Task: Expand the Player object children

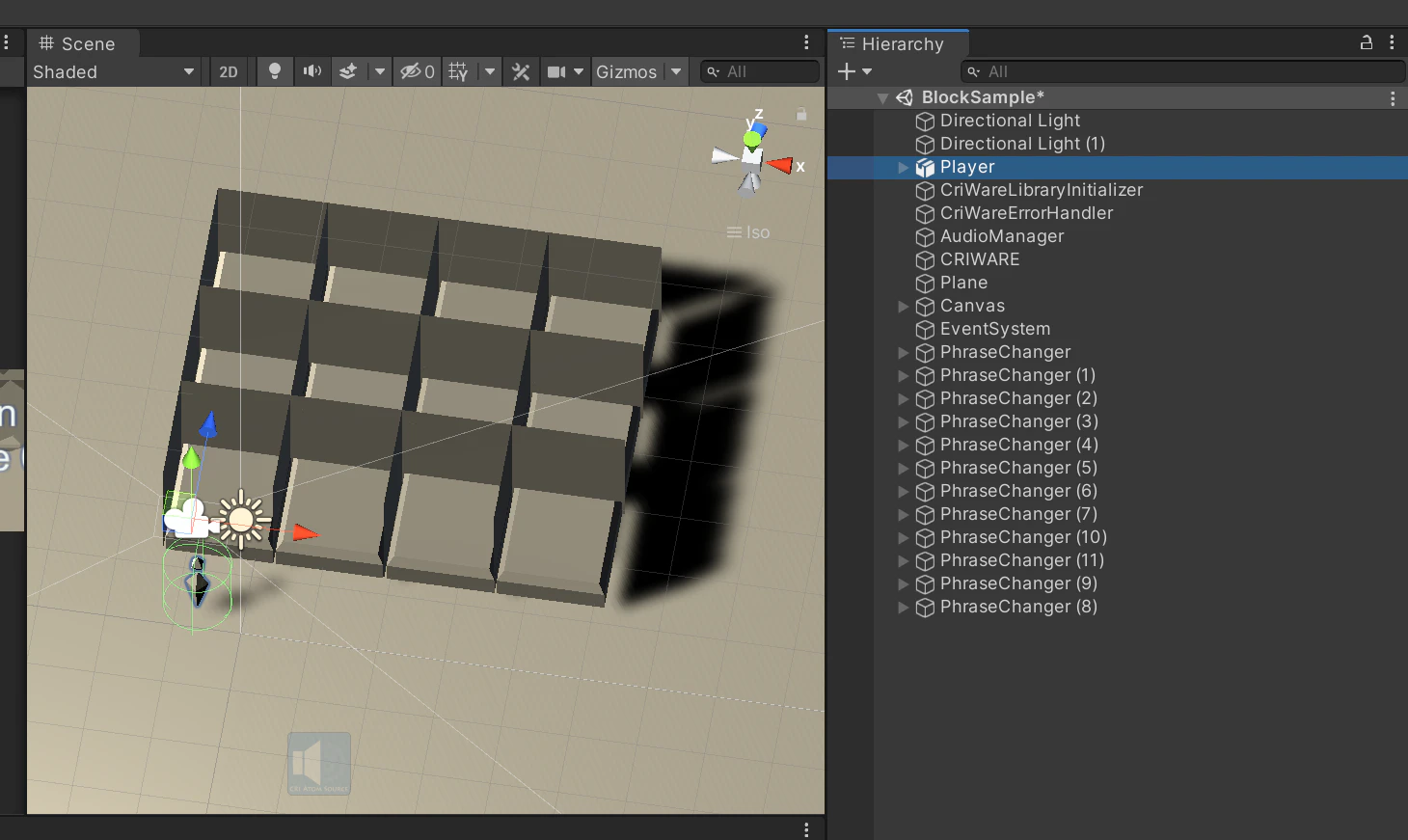Action: click(x=904, y=168)
